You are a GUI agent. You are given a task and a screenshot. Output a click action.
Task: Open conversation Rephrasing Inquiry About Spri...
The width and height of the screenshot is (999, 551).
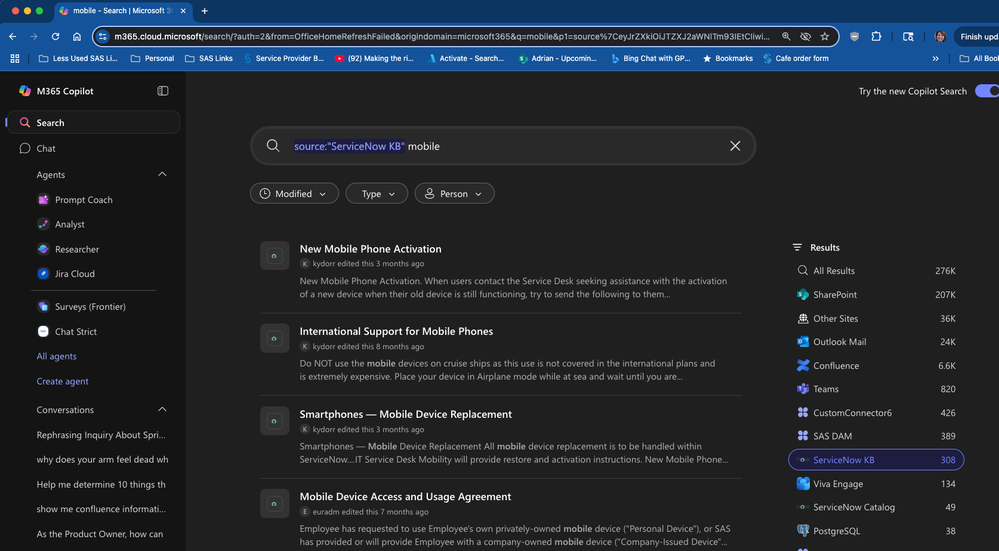click(x=101, y=435)
